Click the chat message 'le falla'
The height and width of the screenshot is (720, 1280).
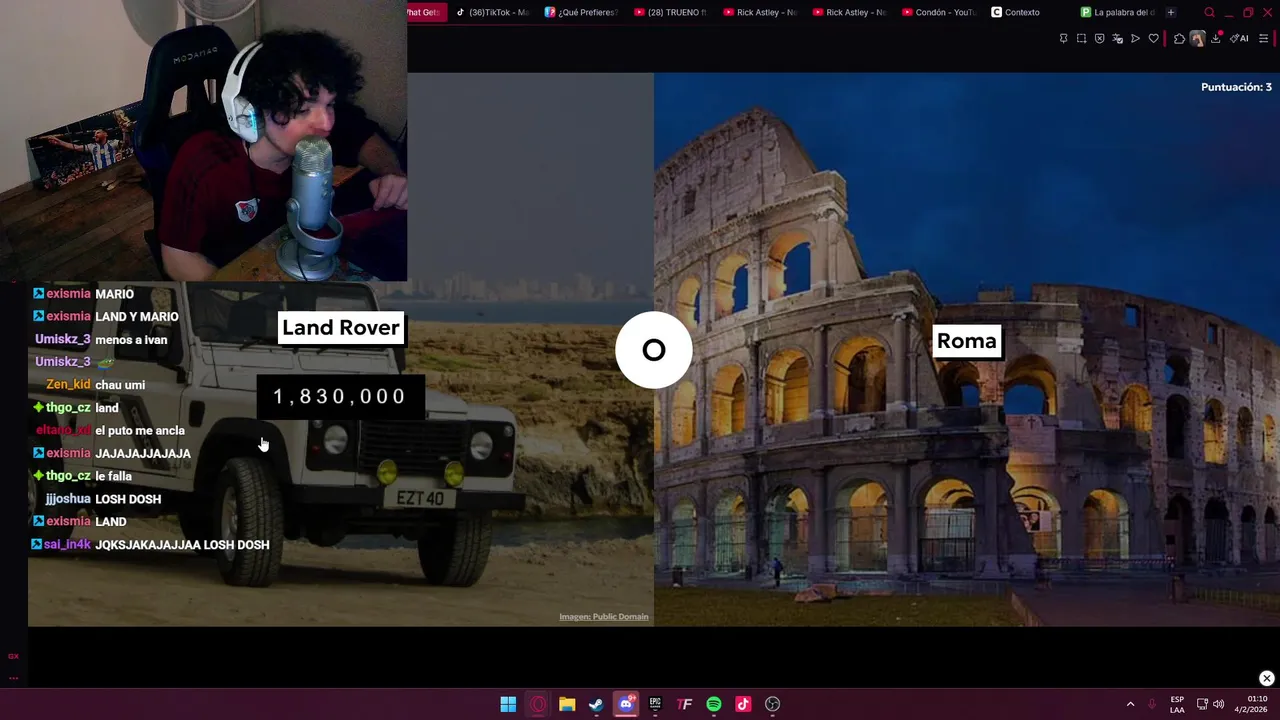pyautogui.click(x=113, y=477)
